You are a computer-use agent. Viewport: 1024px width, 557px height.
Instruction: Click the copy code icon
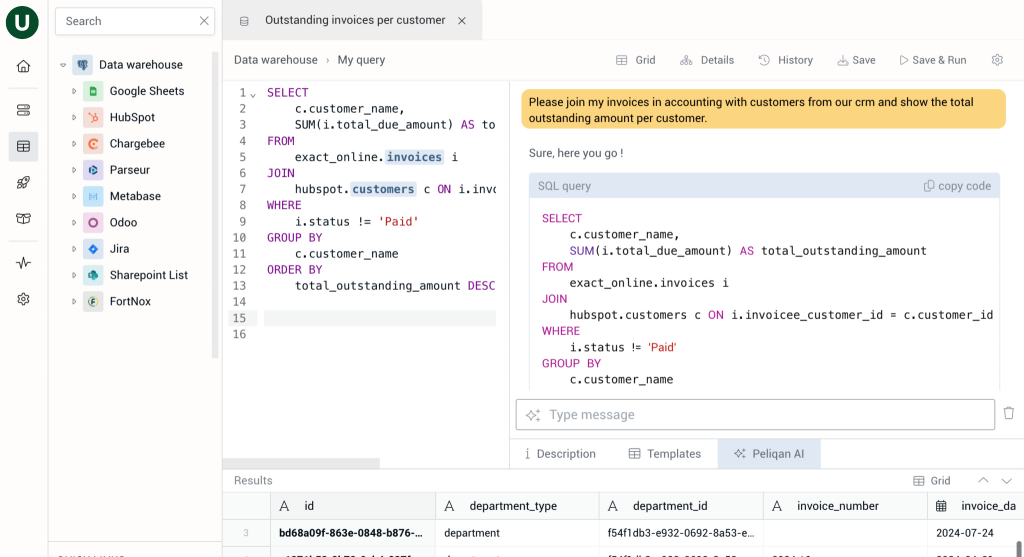pos(929,186)
